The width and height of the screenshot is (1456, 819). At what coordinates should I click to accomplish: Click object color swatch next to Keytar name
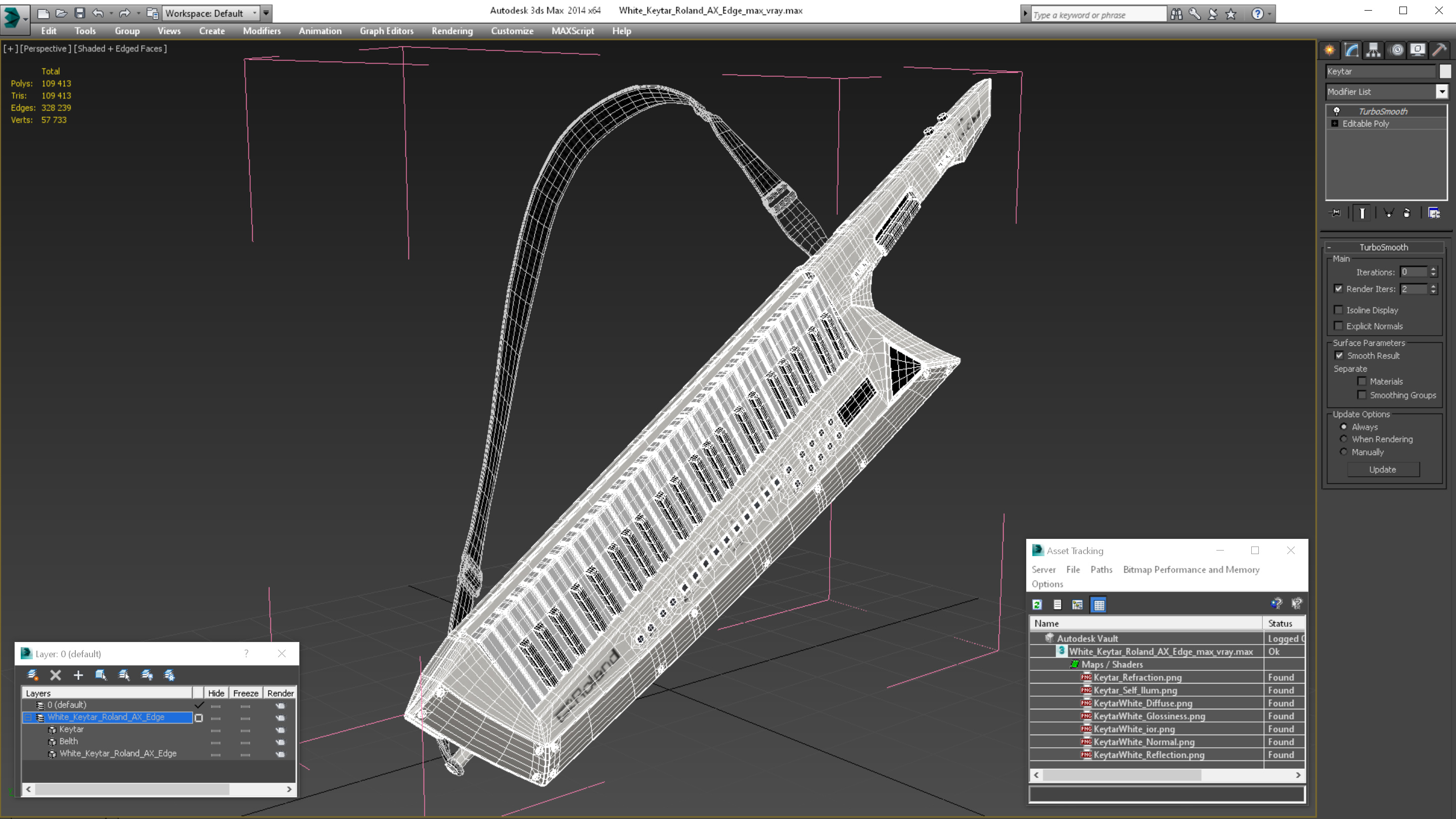coord(1445,71)
